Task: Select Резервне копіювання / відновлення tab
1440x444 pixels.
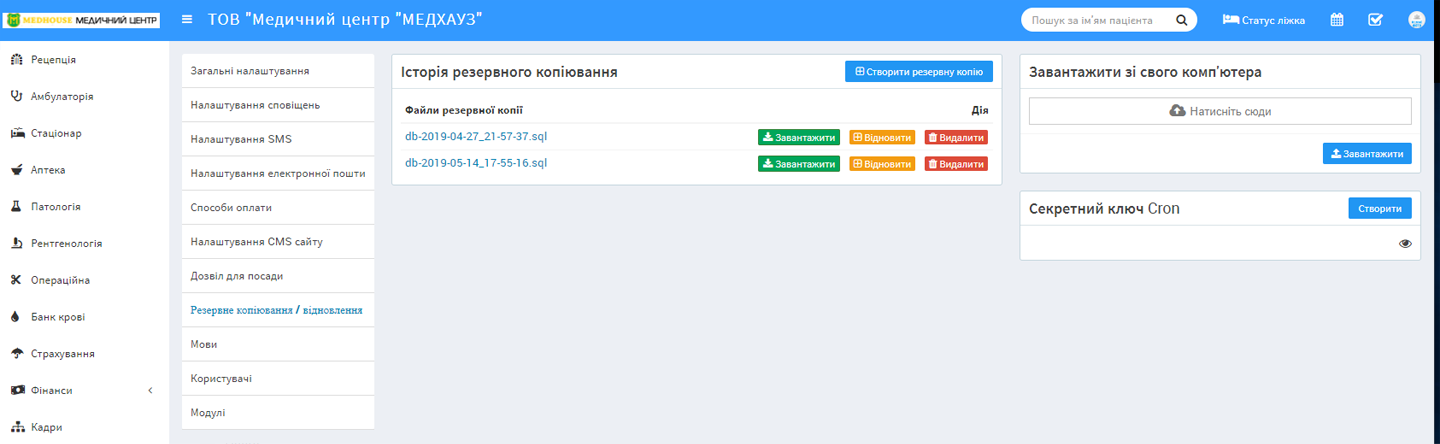Action: click(278, 310)
